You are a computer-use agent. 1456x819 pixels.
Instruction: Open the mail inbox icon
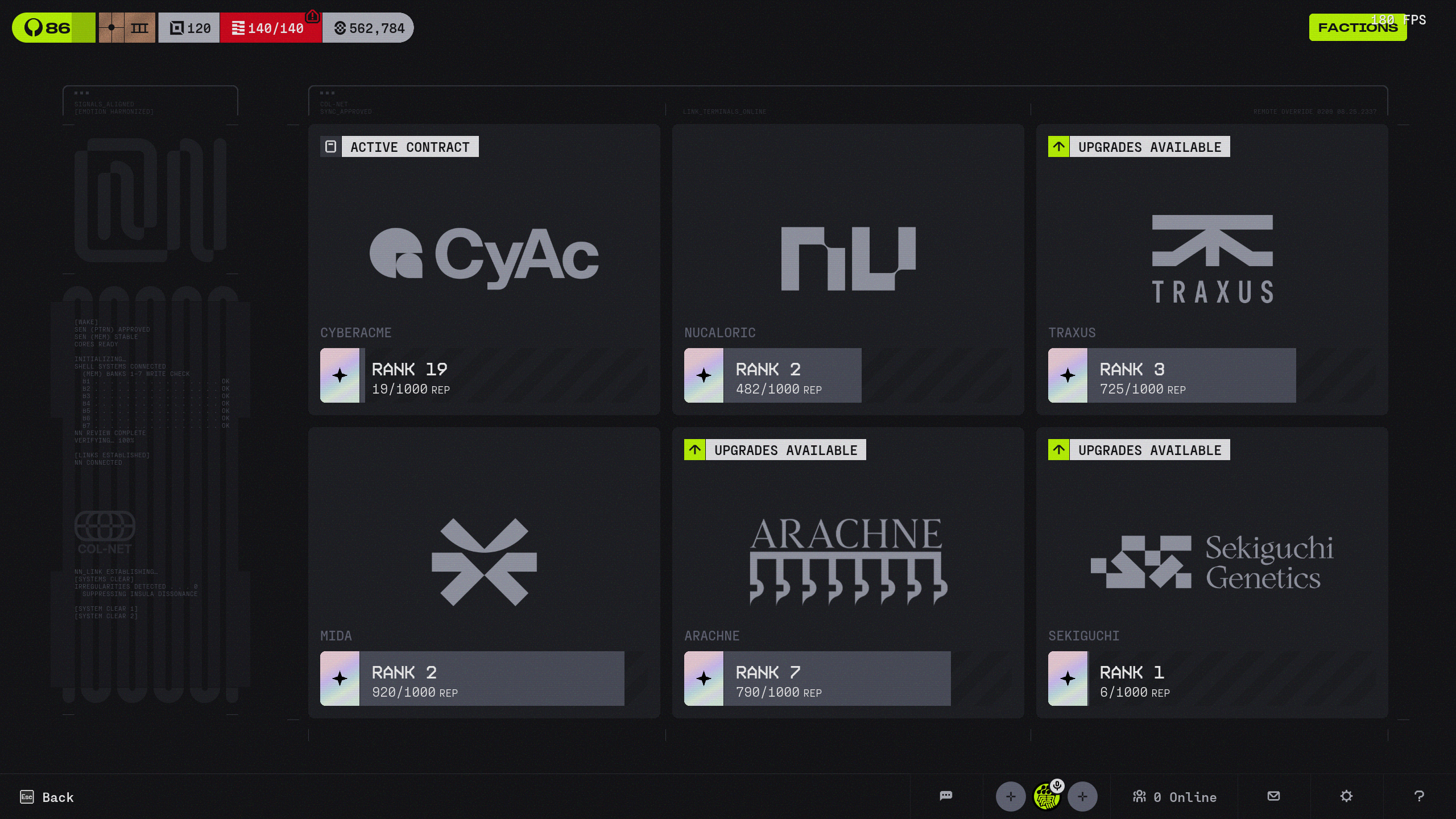pyautogui.click(x=1273, y=796)
